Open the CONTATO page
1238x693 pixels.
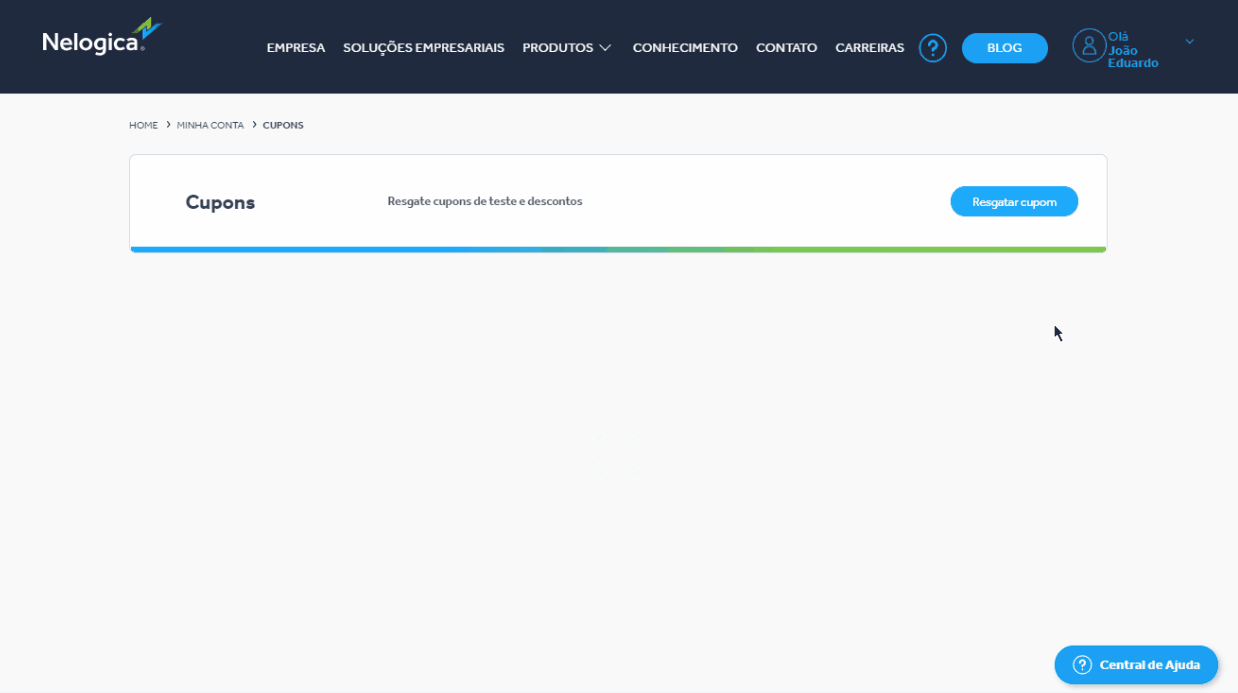pyautogui.click(x=786, y=48)
